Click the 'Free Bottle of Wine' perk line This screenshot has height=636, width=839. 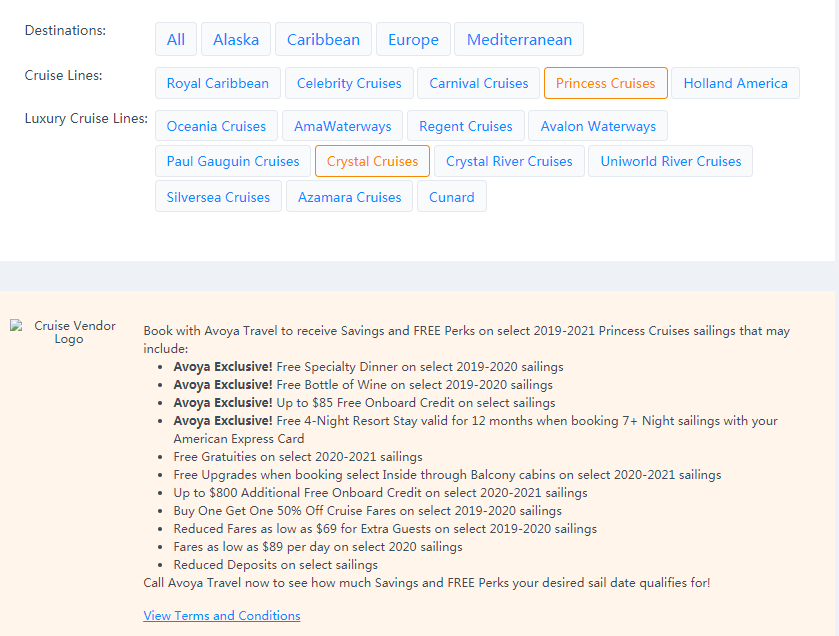[x=363, y=385]
